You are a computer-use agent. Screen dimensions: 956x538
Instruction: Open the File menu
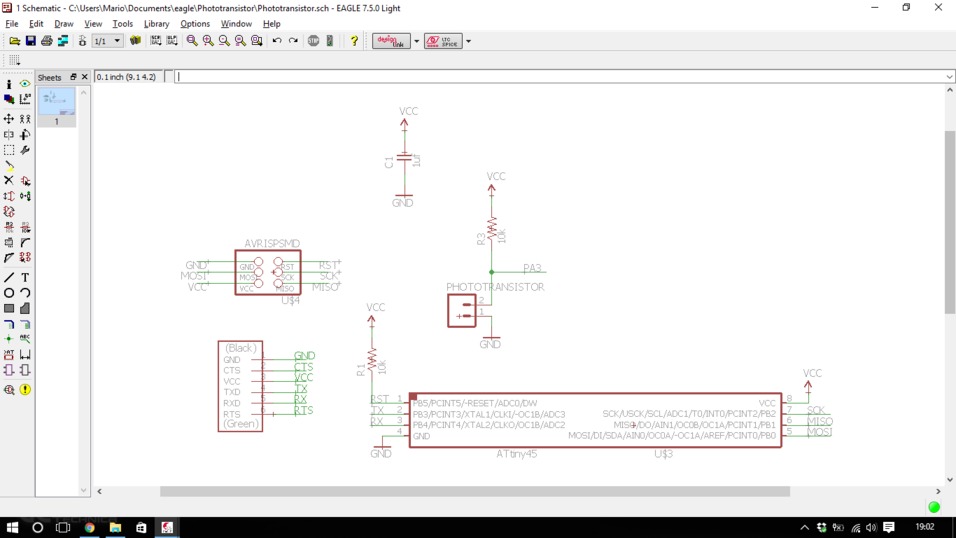pos(12,24)
